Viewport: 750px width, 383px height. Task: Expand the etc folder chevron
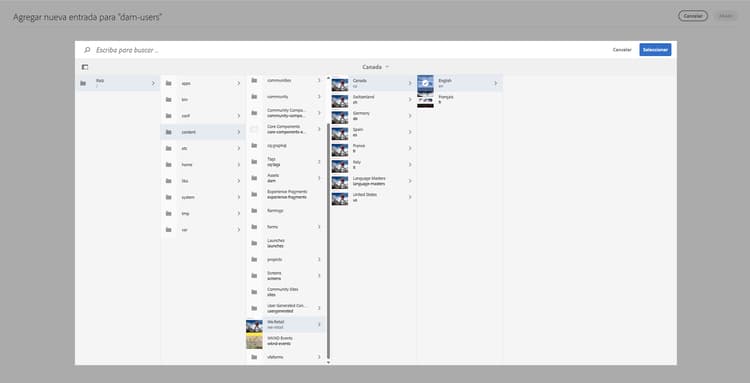coord(239,148)
